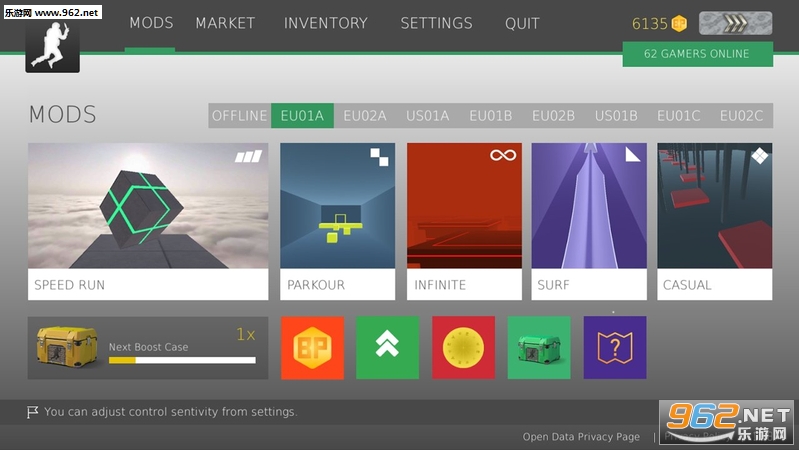Click the triple-chevron rank badge

[735, 23]
